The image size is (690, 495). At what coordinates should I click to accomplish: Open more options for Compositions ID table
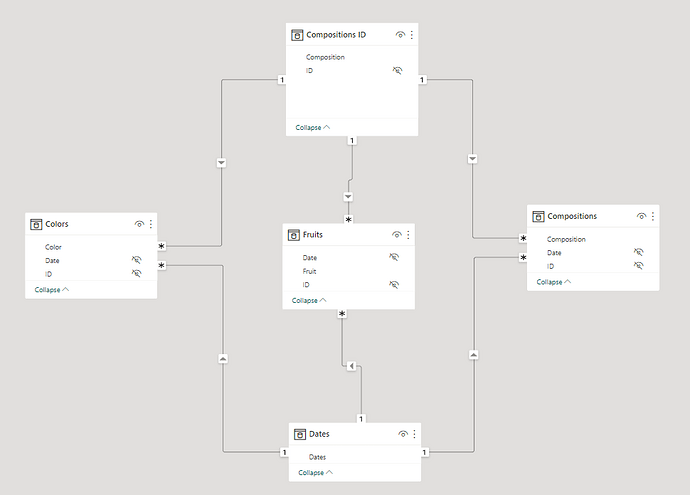tap(412, 35)
